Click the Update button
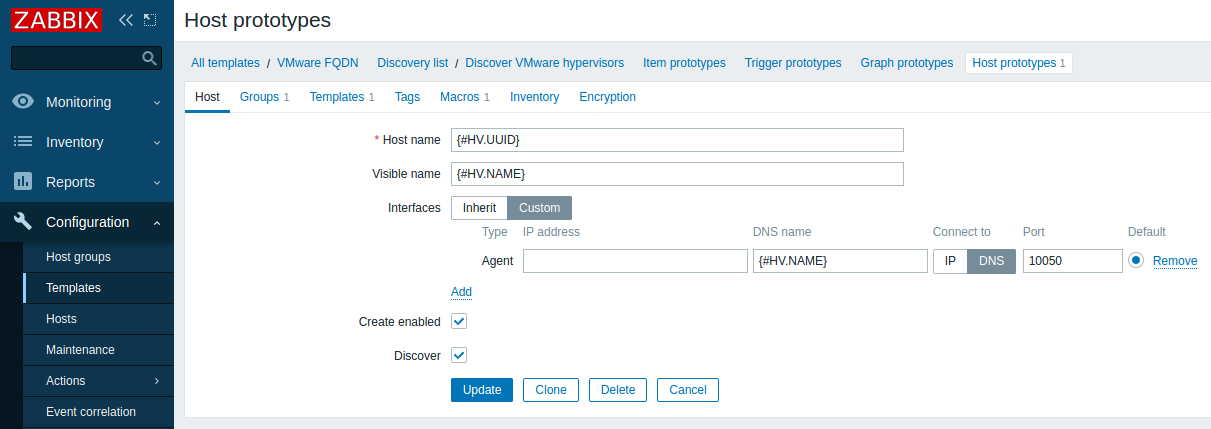Screen dimensions: 1211x429 (482, 390)
